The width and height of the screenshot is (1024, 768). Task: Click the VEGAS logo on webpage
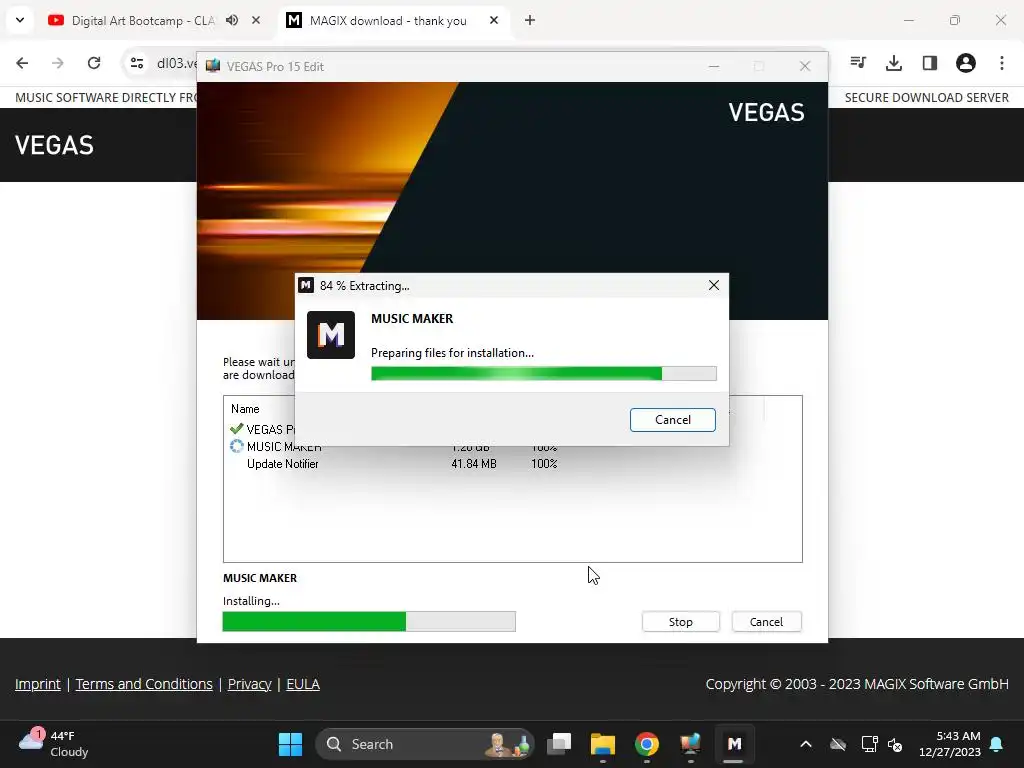click(x=54, y=145)
